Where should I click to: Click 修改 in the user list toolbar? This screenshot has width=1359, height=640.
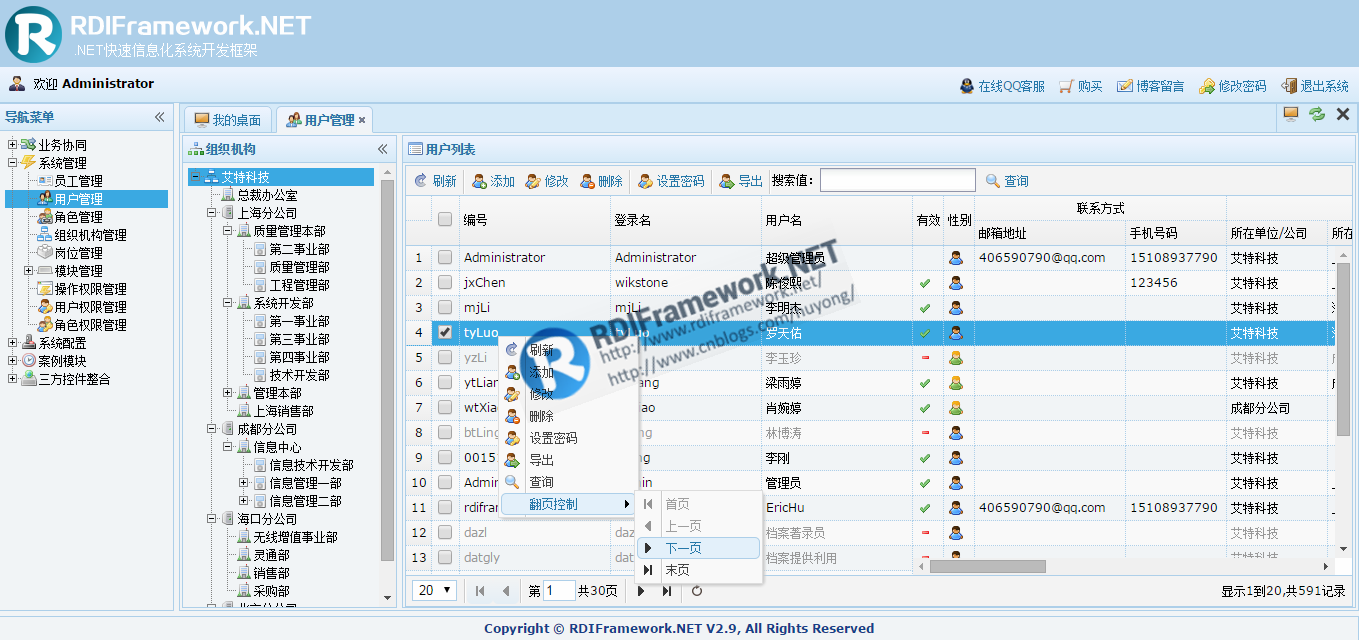[x=547, y=181]
